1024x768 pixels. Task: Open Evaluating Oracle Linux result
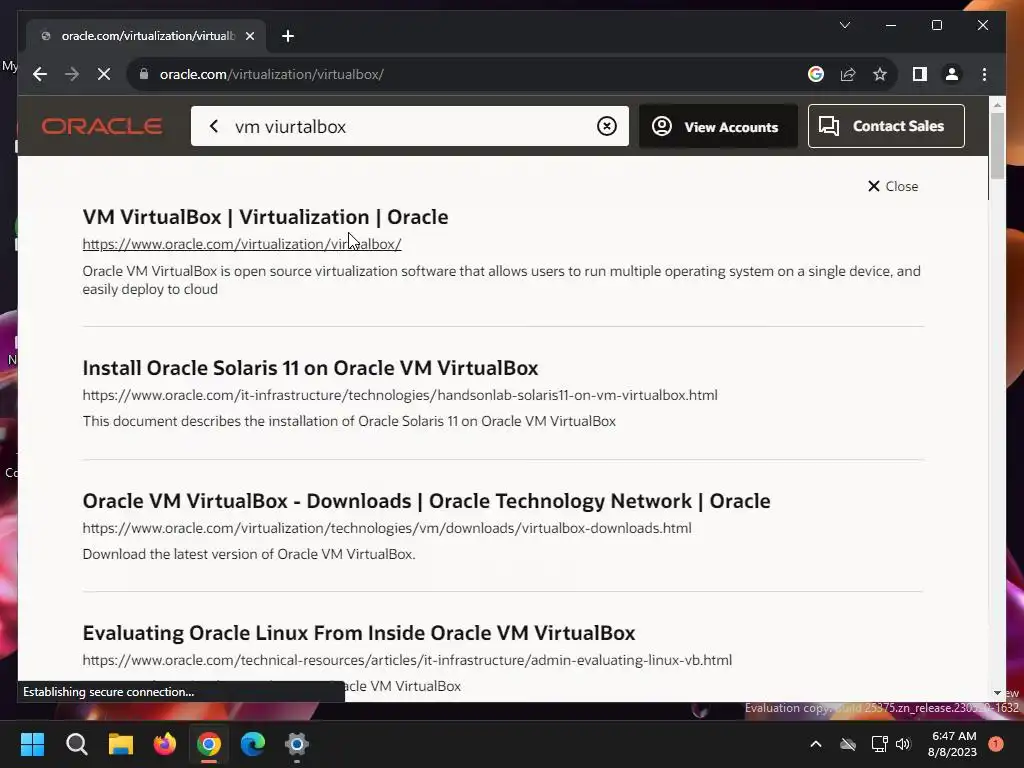[x=359, y=633]
